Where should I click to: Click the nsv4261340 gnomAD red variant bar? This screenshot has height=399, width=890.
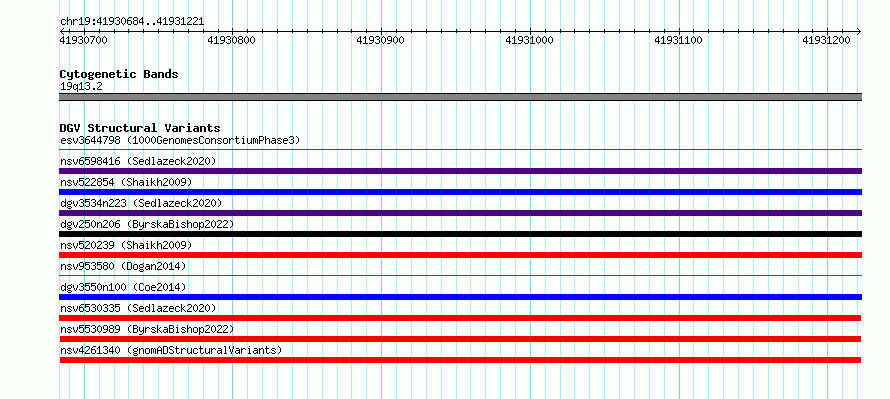pos(460,360)
